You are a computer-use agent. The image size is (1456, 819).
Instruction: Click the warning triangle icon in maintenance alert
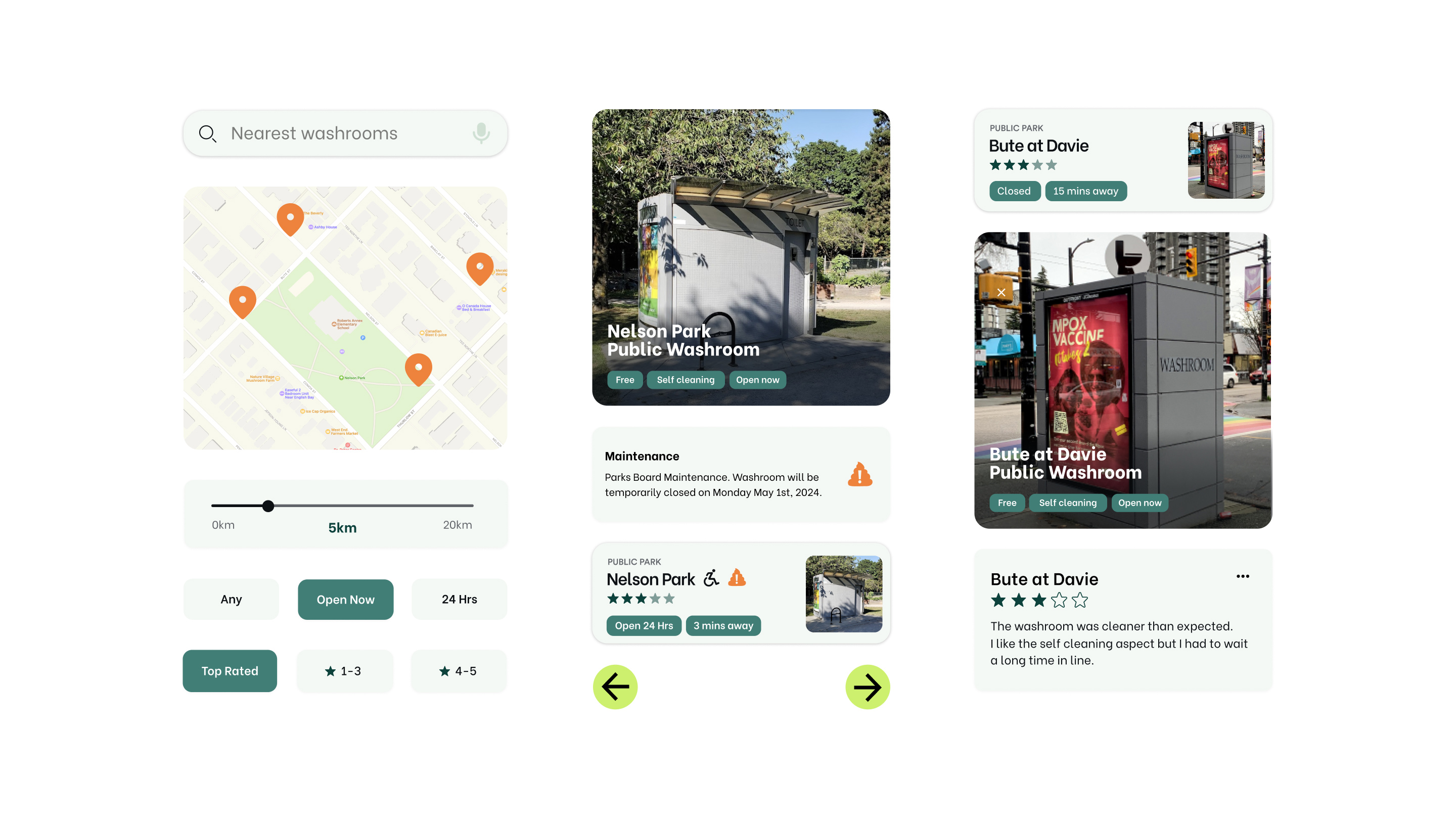859,474
